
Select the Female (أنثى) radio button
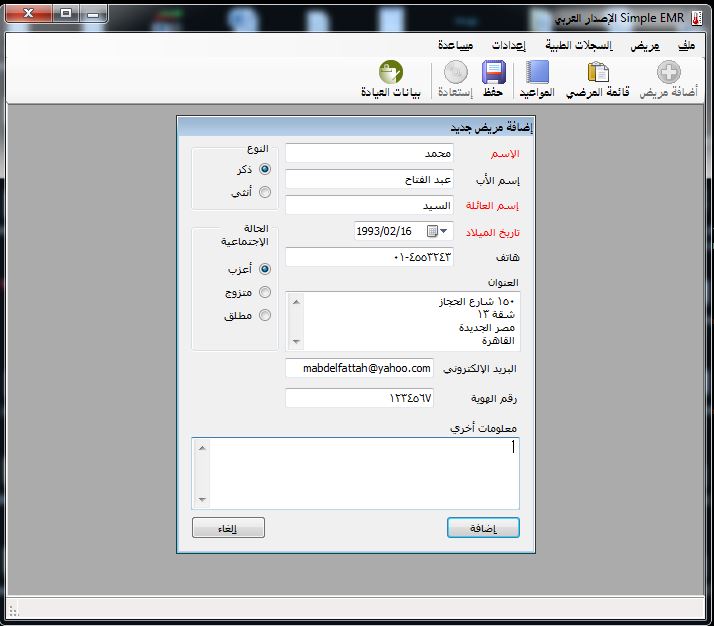pos(265,192)
